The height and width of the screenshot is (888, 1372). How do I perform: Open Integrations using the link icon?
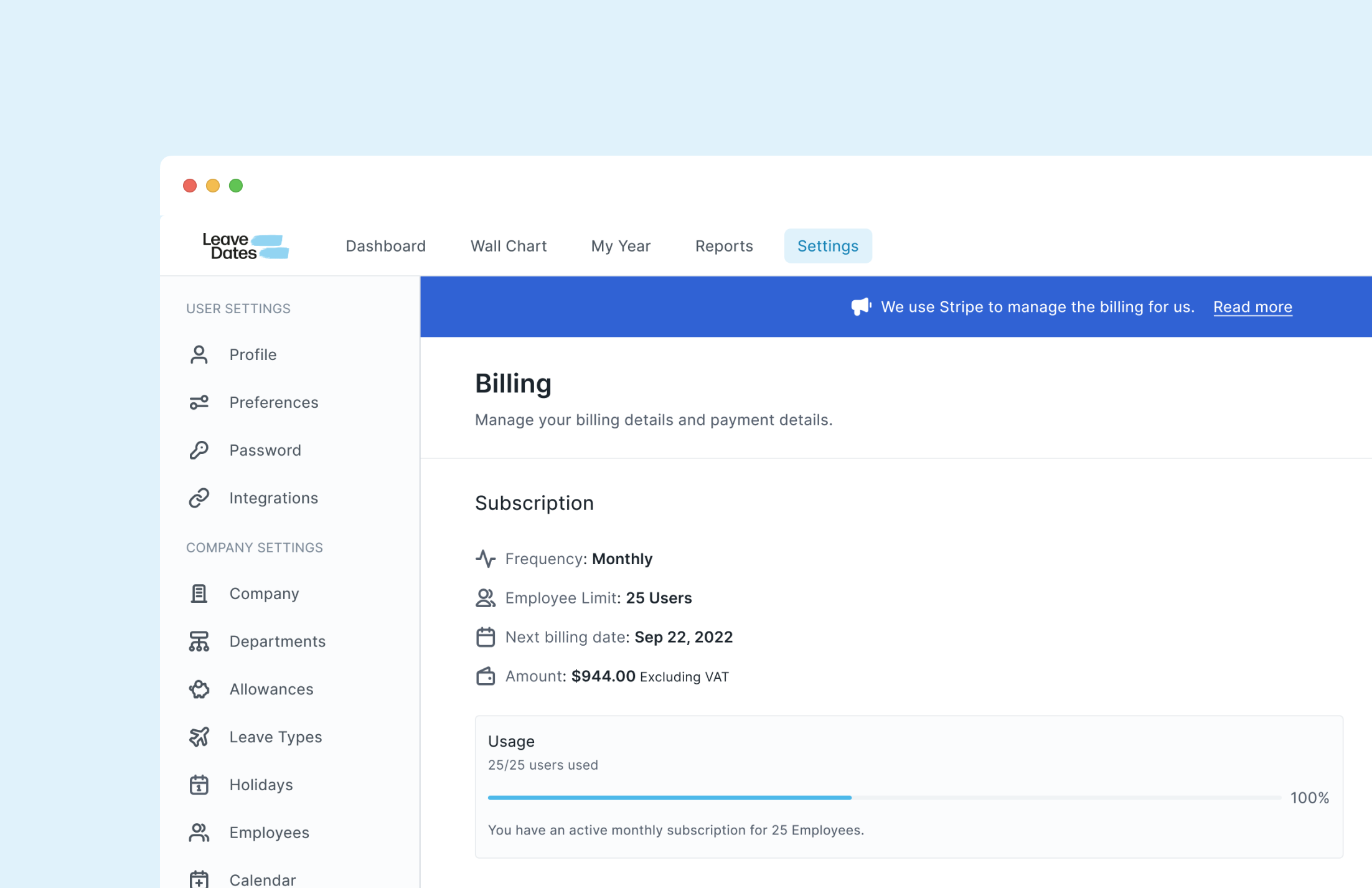tap(199, 498)
